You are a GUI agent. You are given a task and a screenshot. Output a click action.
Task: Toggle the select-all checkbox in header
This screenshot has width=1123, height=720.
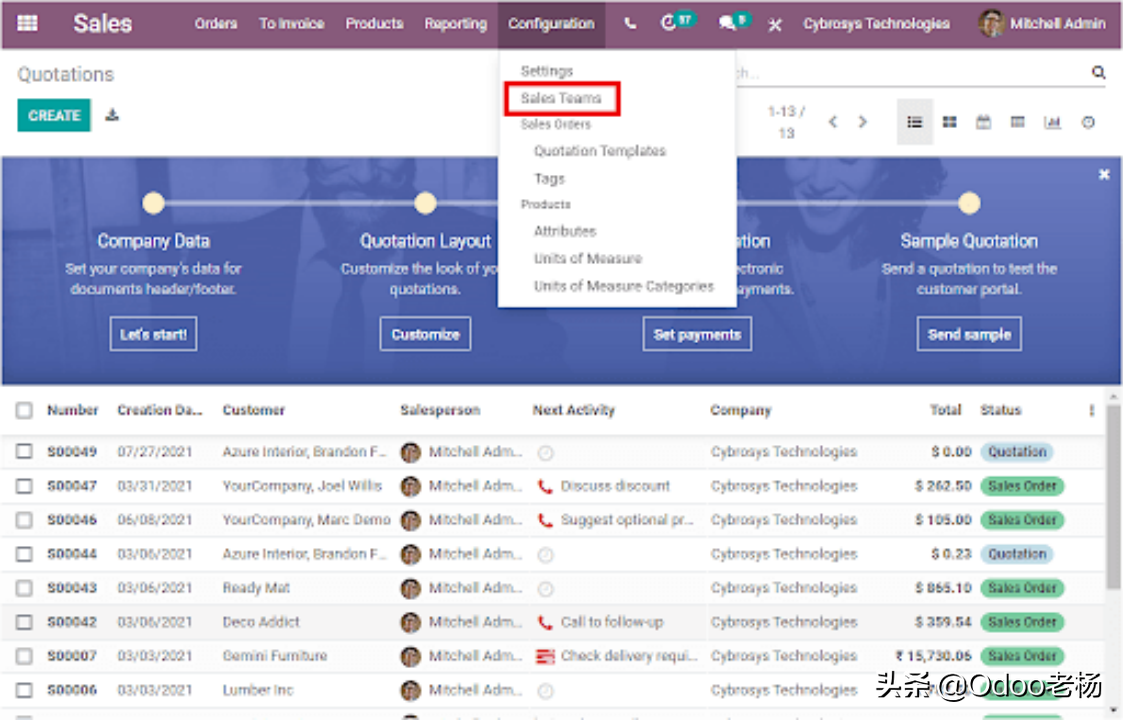(24, 410)
